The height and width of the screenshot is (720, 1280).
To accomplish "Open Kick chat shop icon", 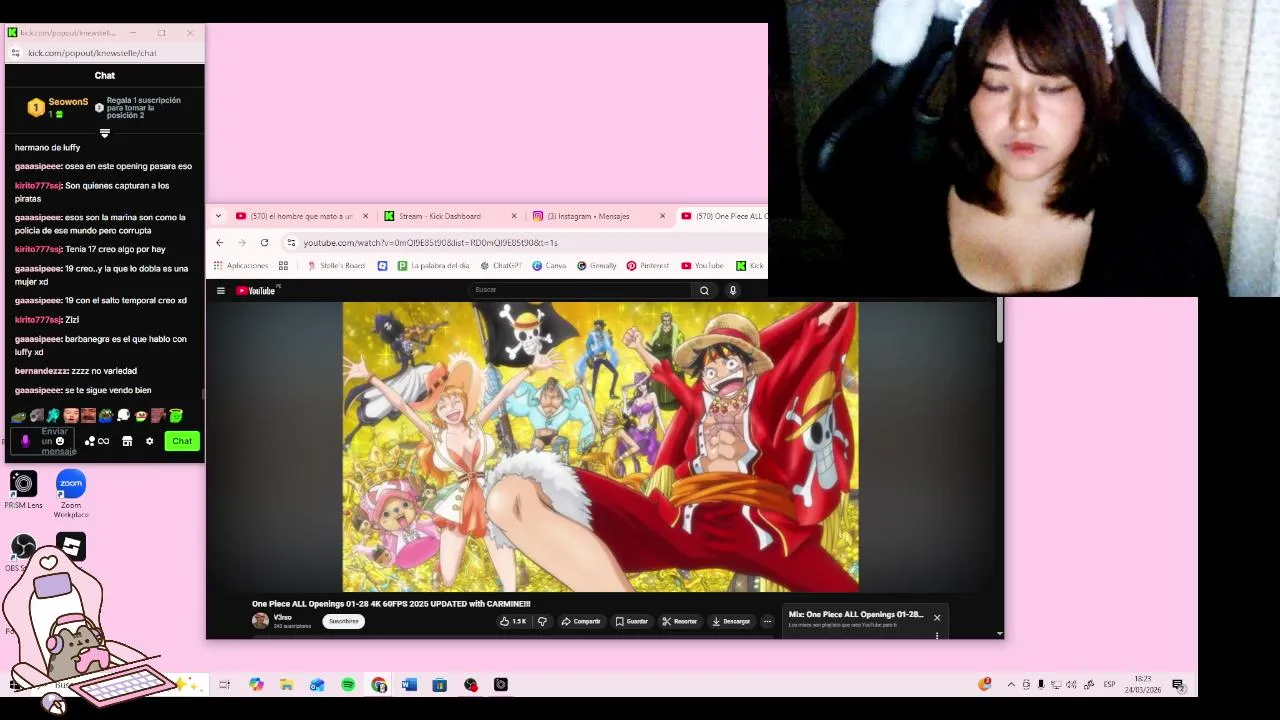I will [127, 441].
